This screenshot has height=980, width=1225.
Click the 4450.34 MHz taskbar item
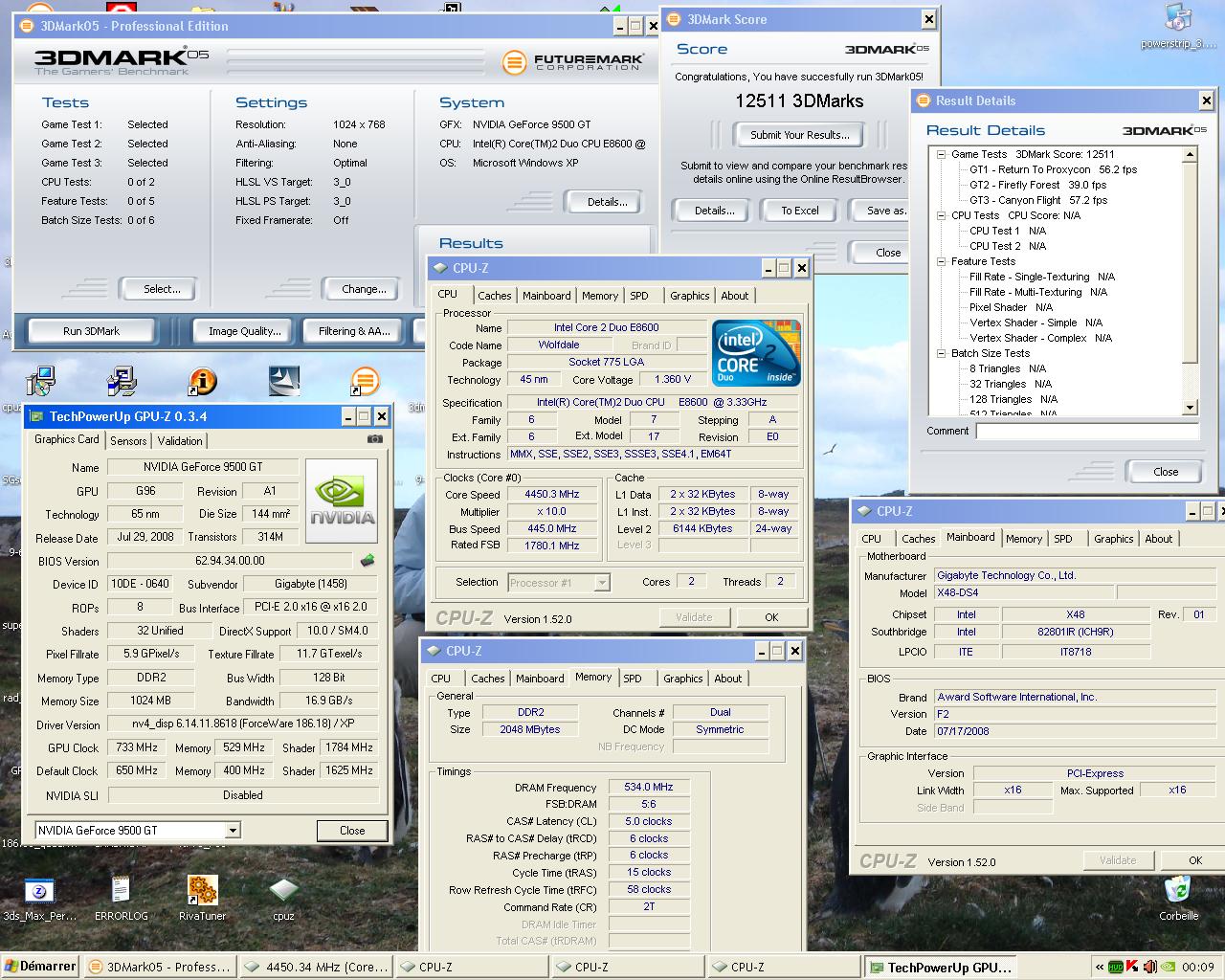click(x=317, y=967)
